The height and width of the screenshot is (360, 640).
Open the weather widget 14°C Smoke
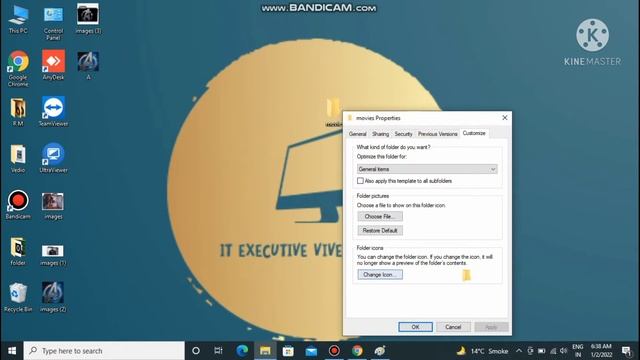point(482,351)
